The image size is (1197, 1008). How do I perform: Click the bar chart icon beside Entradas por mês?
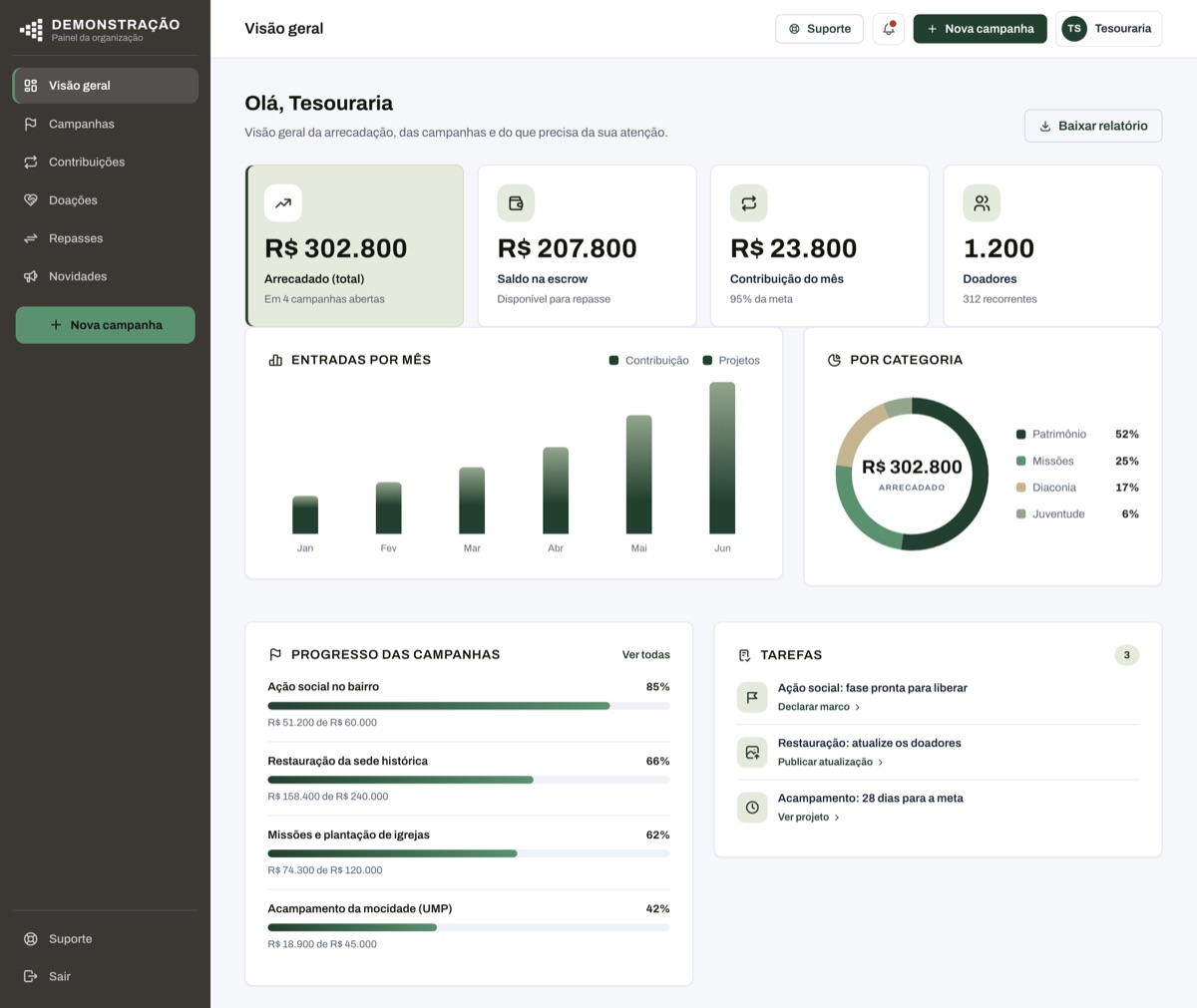pos(275,360)
